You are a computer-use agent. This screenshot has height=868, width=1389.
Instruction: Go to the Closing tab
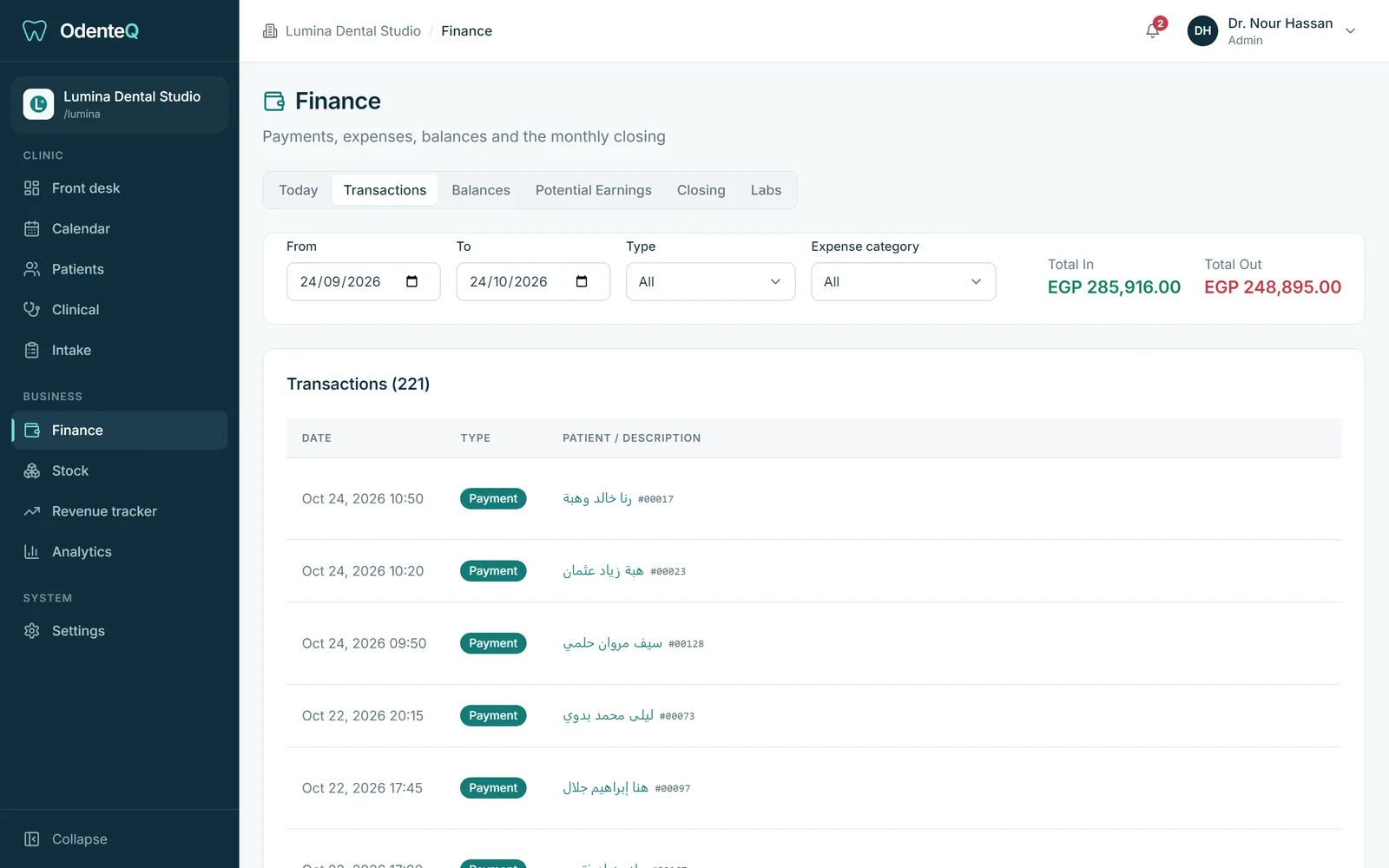[701, 190]
